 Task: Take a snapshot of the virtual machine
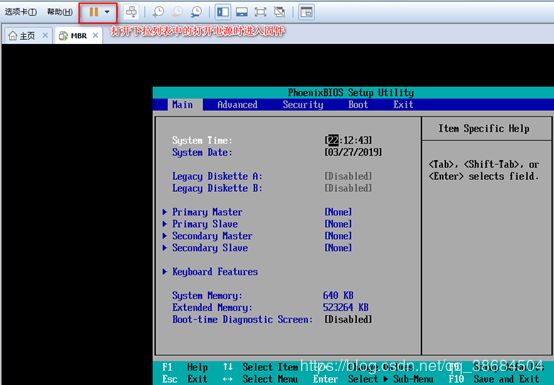158,12
